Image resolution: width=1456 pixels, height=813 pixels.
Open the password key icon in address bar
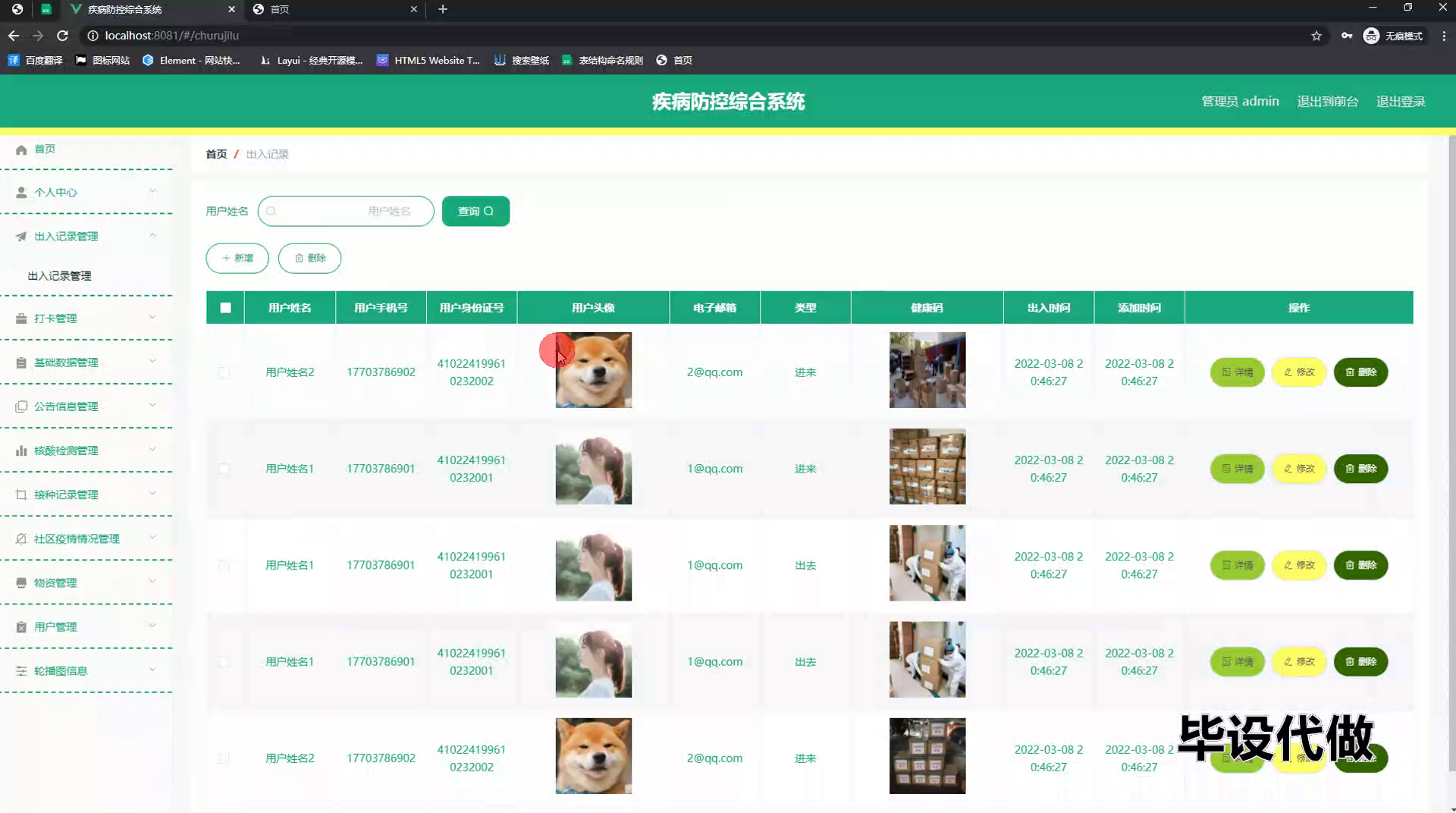[1346, 36]
